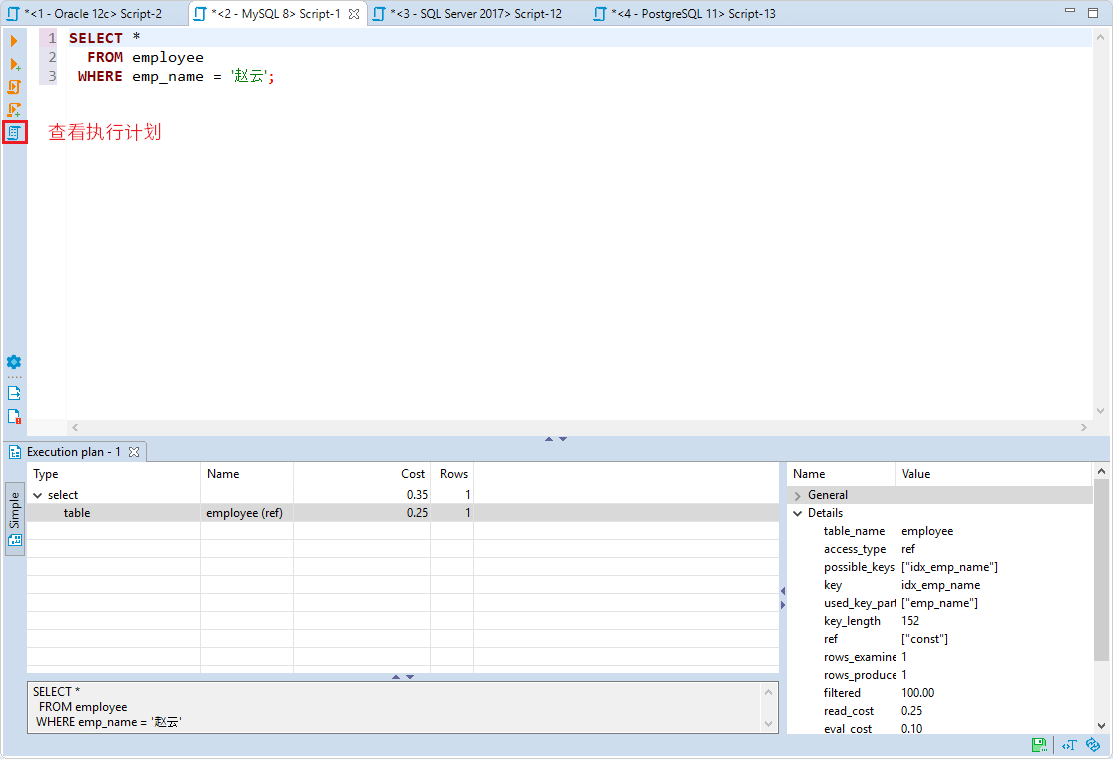Collapse the select node in plan tree
The width and height of the screenshot is (1113, 759).
[38, 496]
